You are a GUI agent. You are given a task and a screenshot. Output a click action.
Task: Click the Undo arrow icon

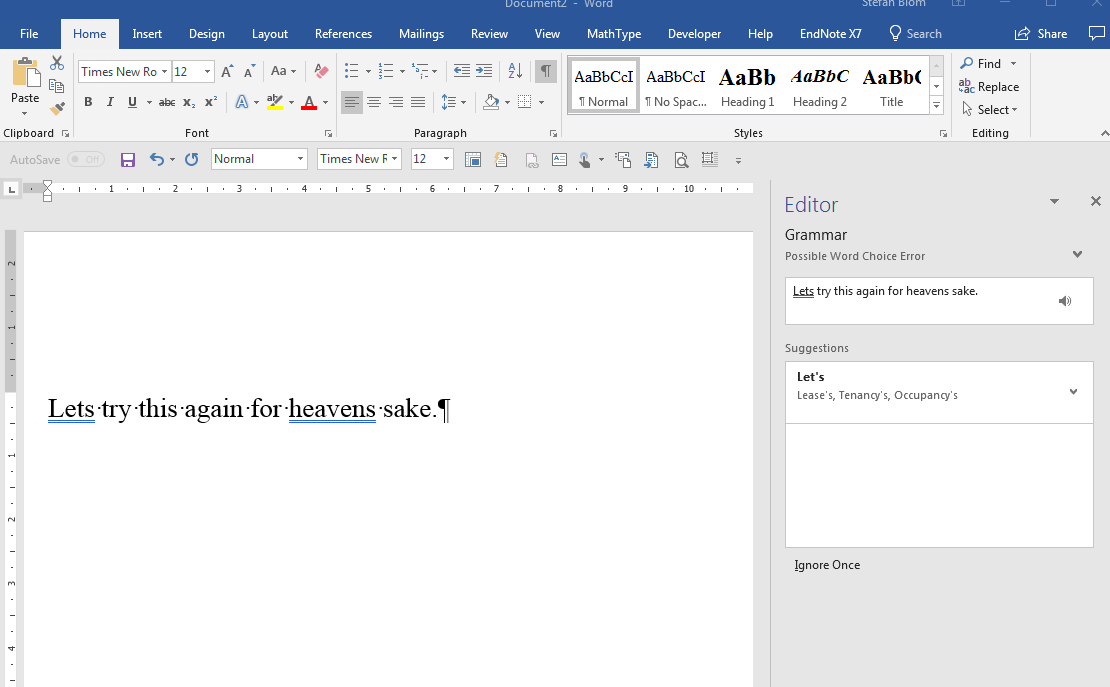tap(156, 159)
